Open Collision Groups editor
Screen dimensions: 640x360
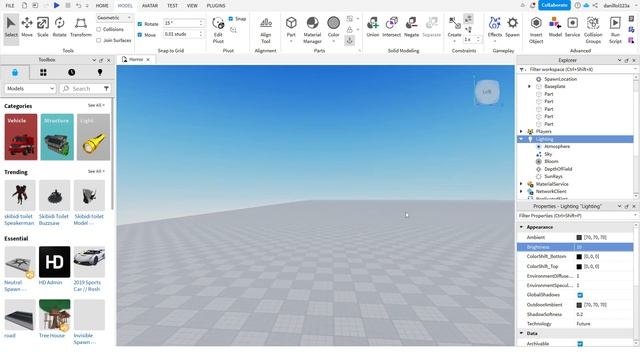click(x=593, y=29)
